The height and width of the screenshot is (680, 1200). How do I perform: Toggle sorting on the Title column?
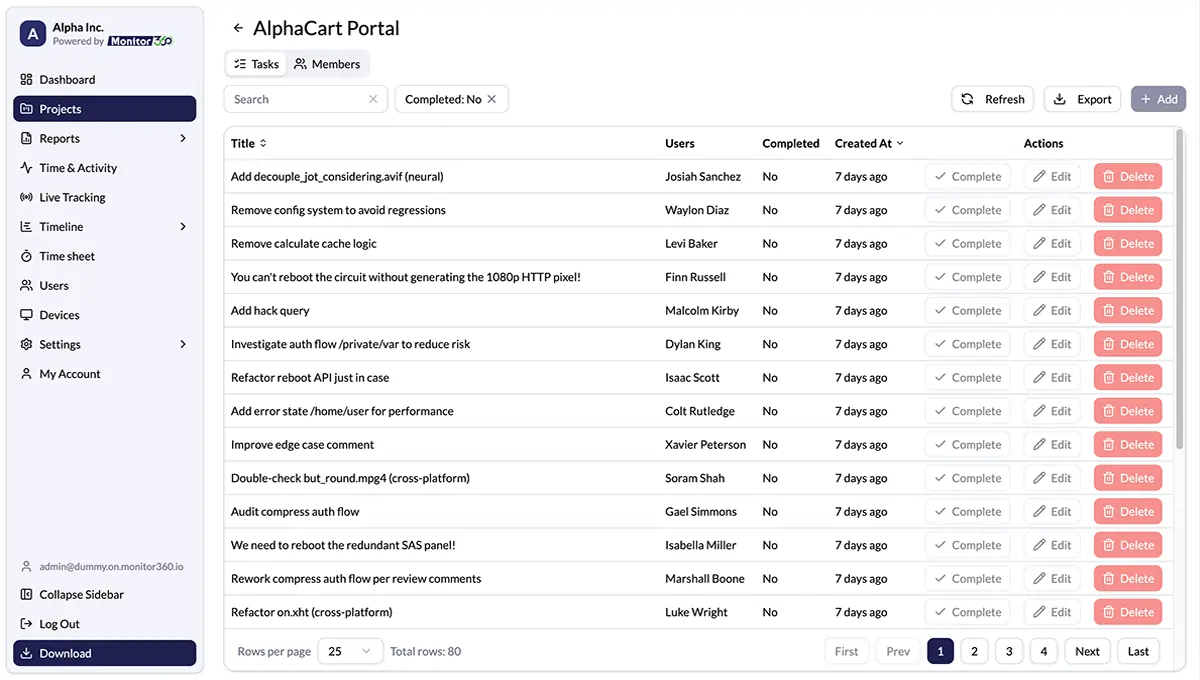tap(246, 143)
